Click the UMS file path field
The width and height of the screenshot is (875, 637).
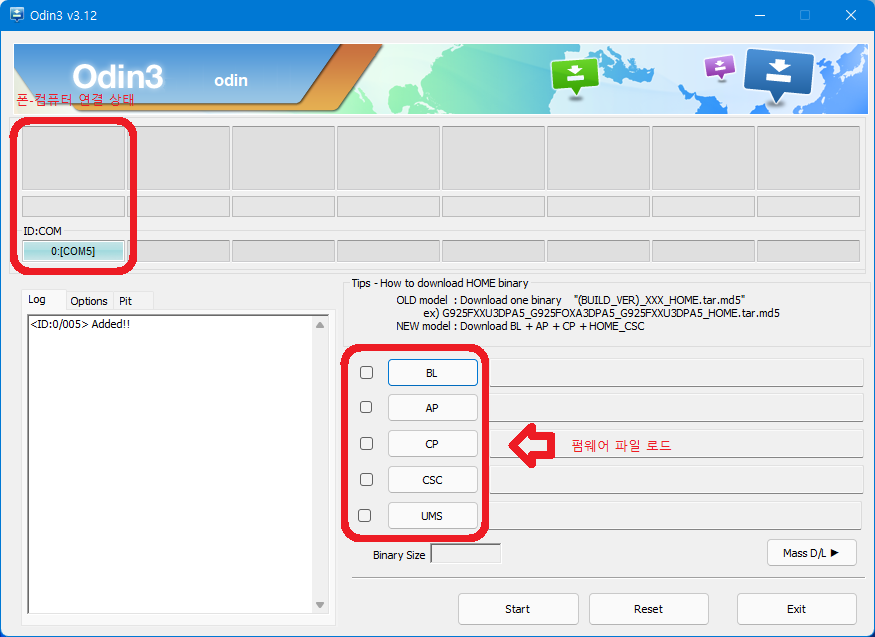(675, 515)
